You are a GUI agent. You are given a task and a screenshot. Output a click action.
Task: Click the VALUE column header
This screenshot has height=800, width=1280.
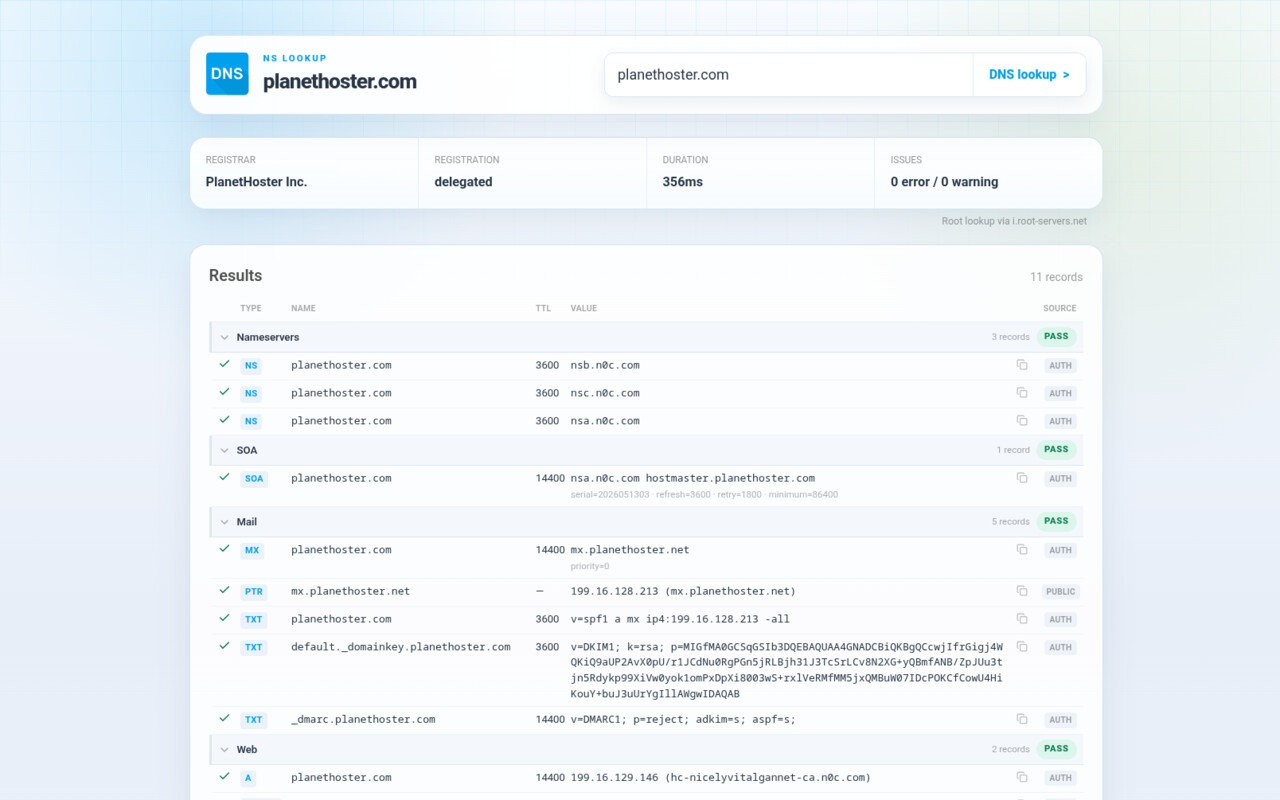[584, 309]
